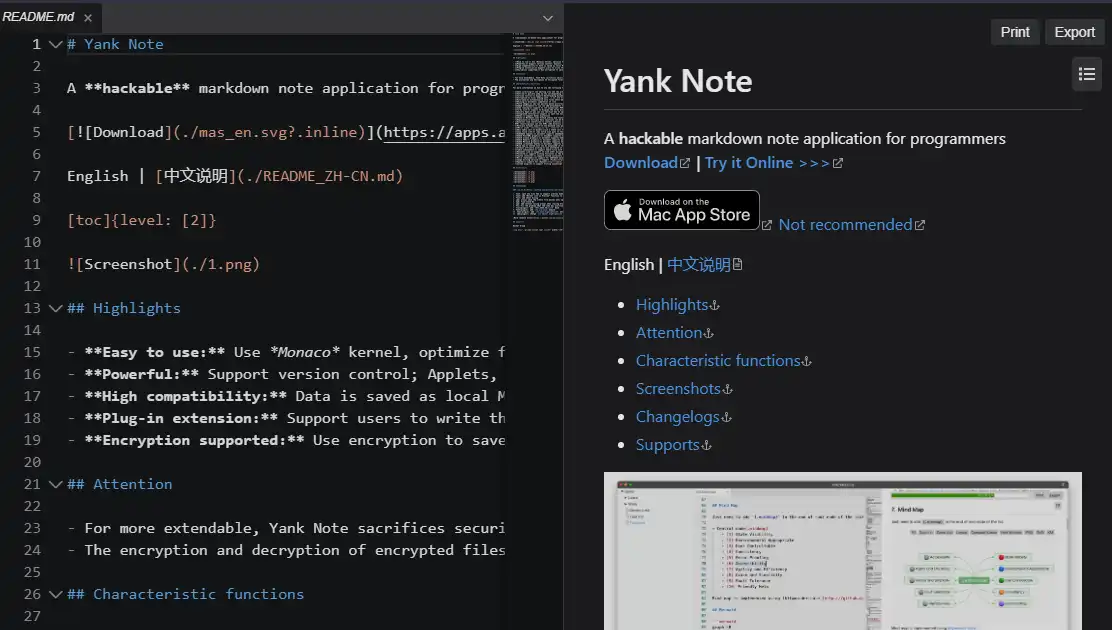
Task: Open the Download link in preview
Action: click(x=640, y=162)
